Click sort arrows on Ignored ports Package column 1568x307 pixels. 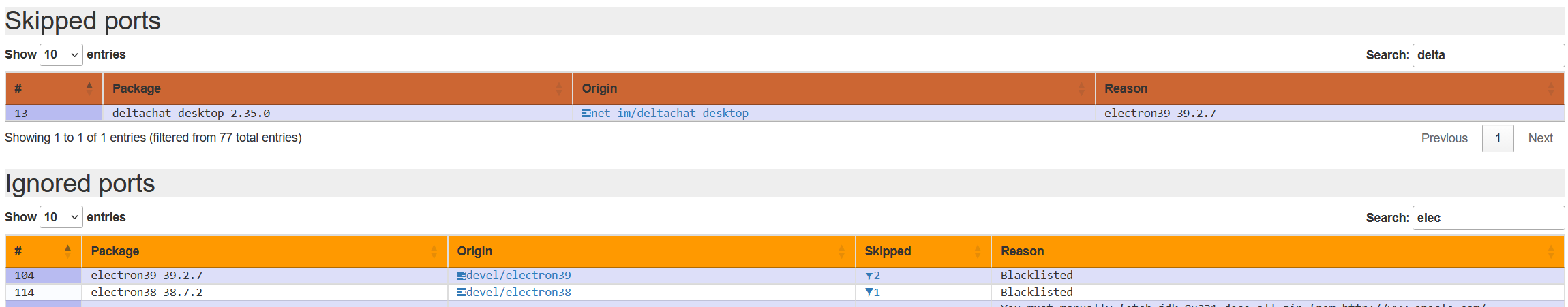click(x=434, y=251)
